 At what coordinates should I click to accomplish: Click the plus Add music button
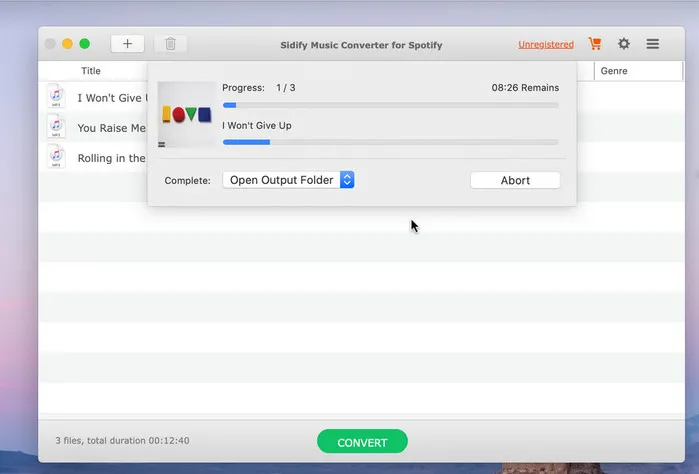pos(127,44)
